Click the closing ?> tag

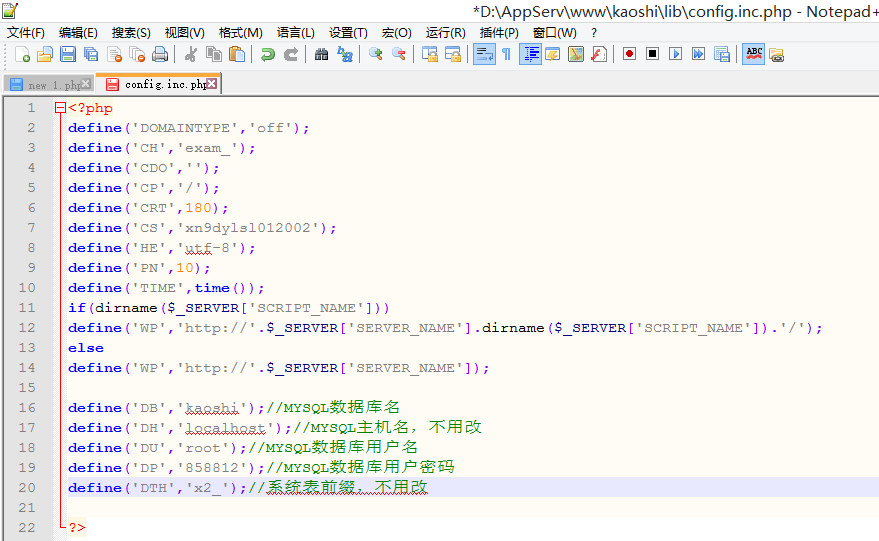pos(77,528)
